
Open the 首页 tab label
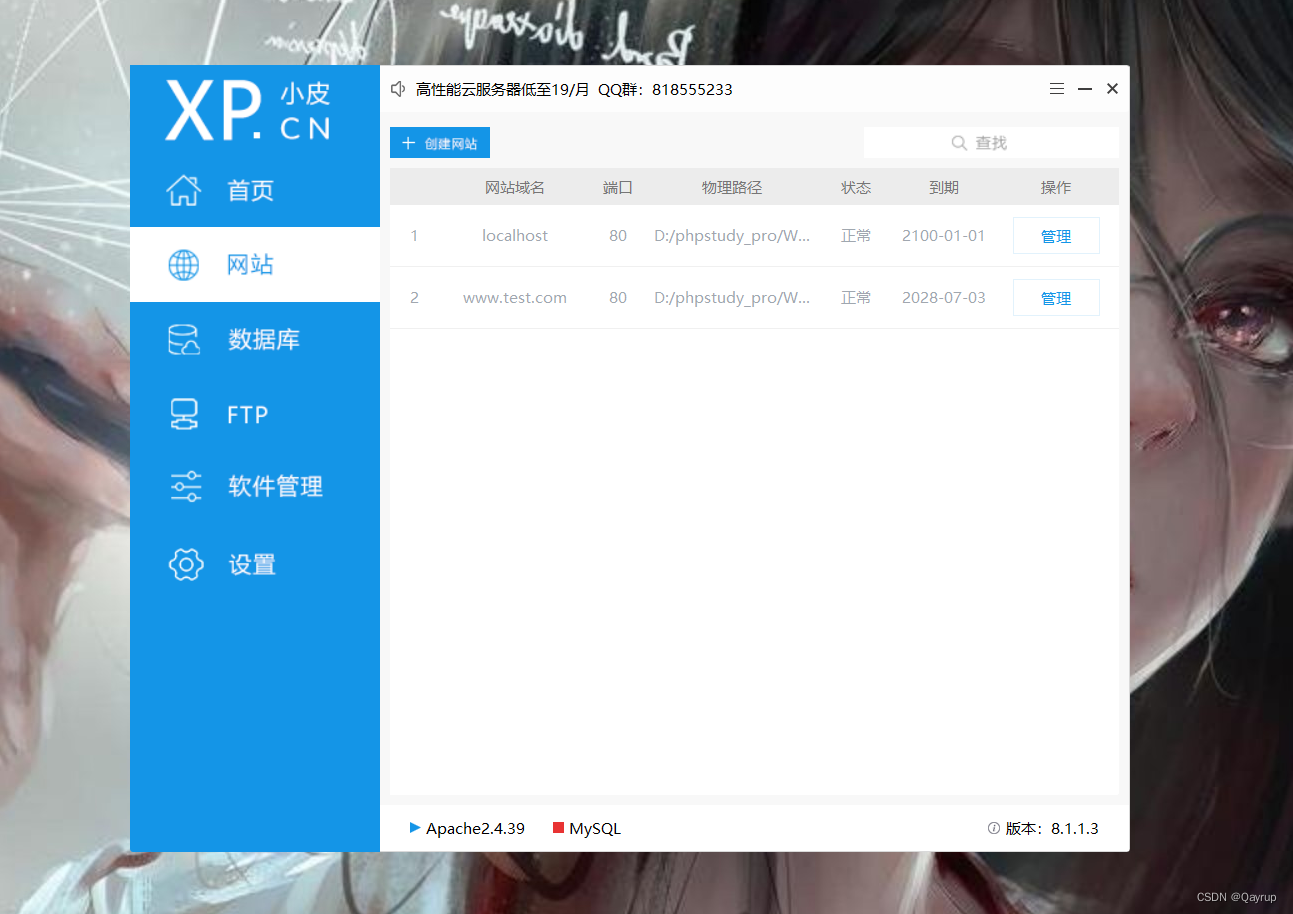(x=251, y=191)
